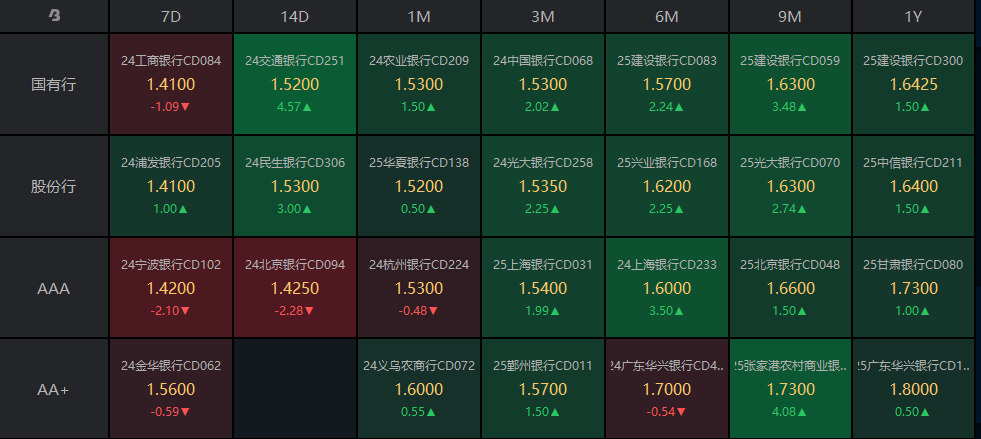The width and height of the screenshot is (981, 439).
Task: Select the 7D tenor column header
Action: (170, 15)
